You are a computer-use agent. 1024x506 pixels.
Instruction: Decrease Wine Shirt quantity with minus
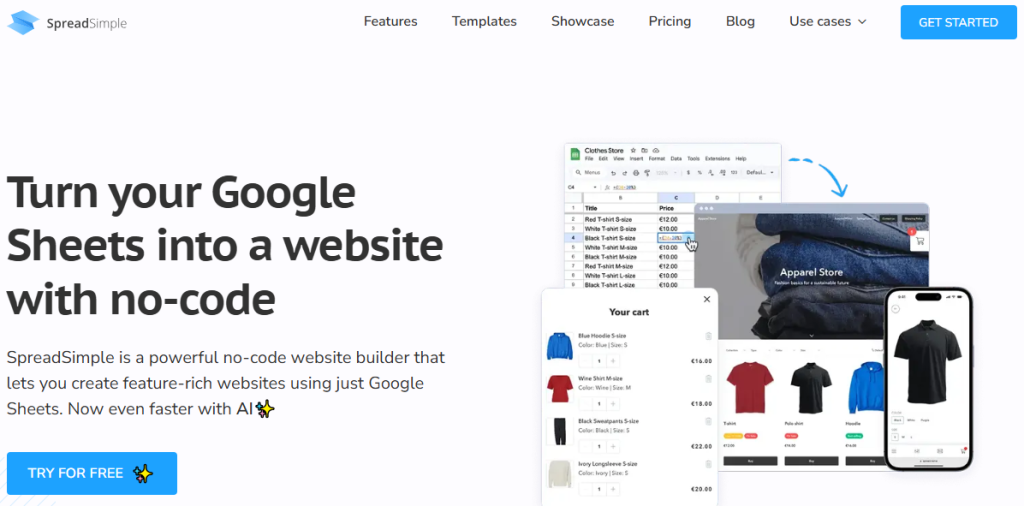(x=586, y=404)
